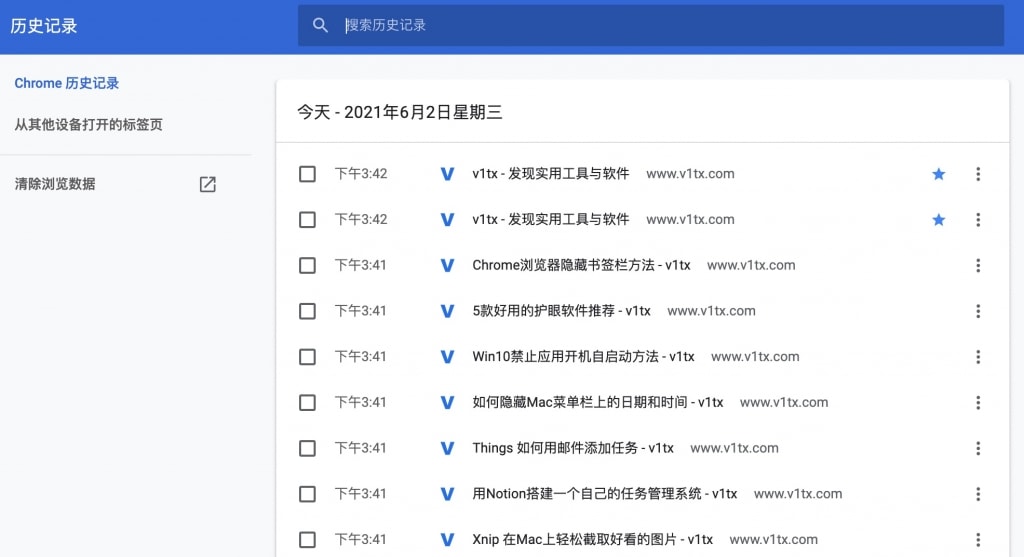Show options for Things 如何用邮件添加任务
The image size is (1024, 557).
click(x=978, y=448)
